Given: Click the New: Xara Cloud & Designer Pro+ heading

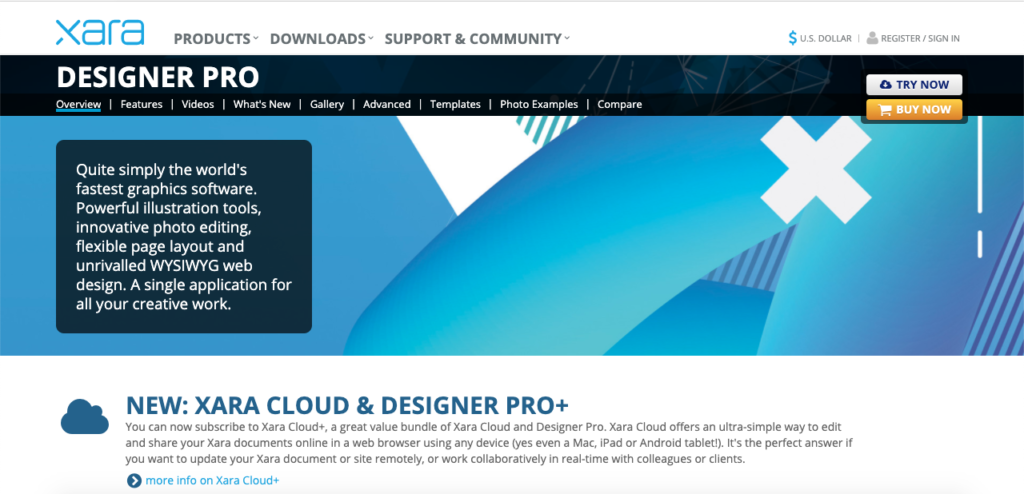Looking at the screenshot, I should pyautogui.click(x=347, y=405).
